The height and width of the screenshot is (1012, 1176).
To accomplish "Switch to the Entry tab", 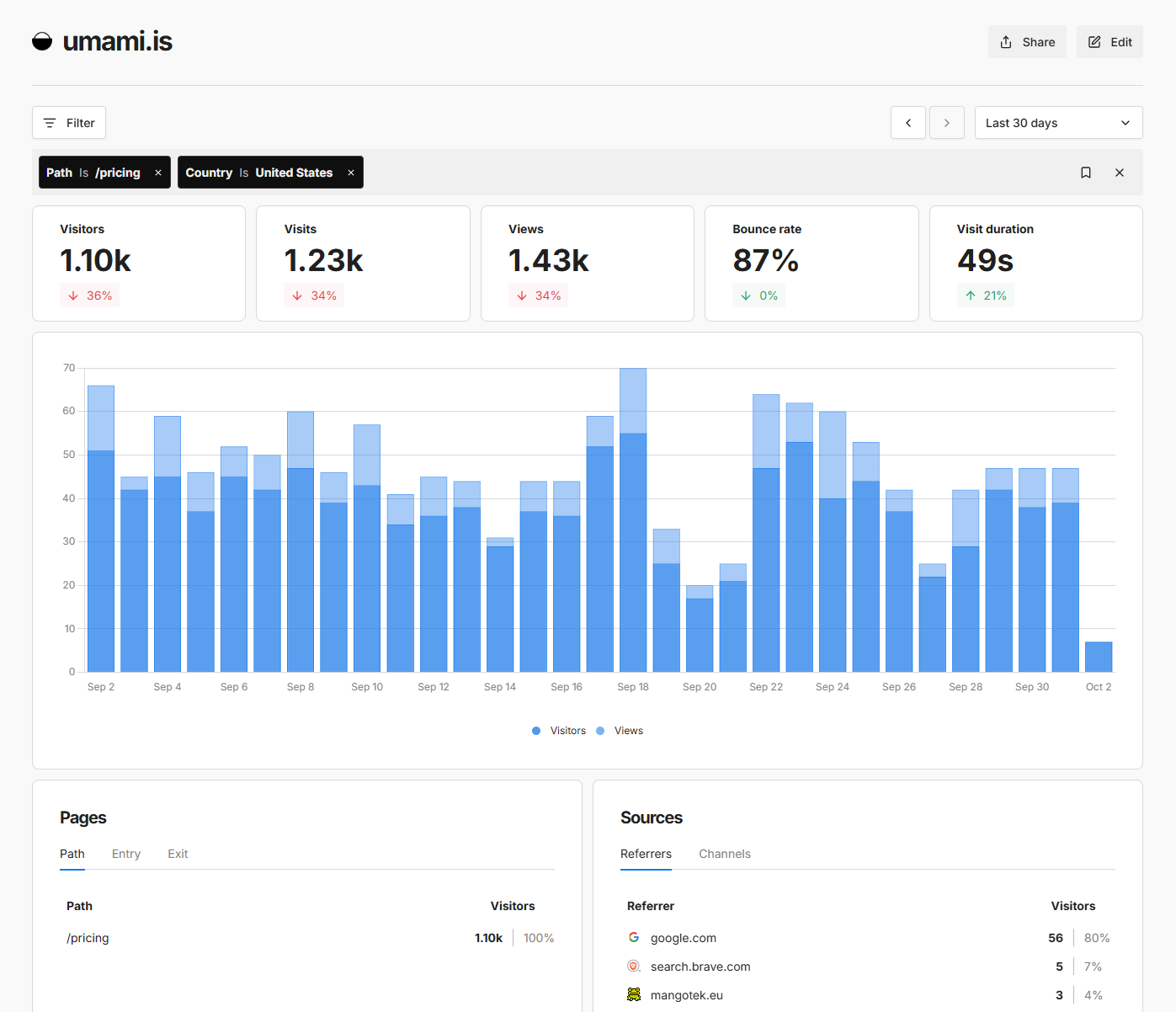I will tap(126, 854).
